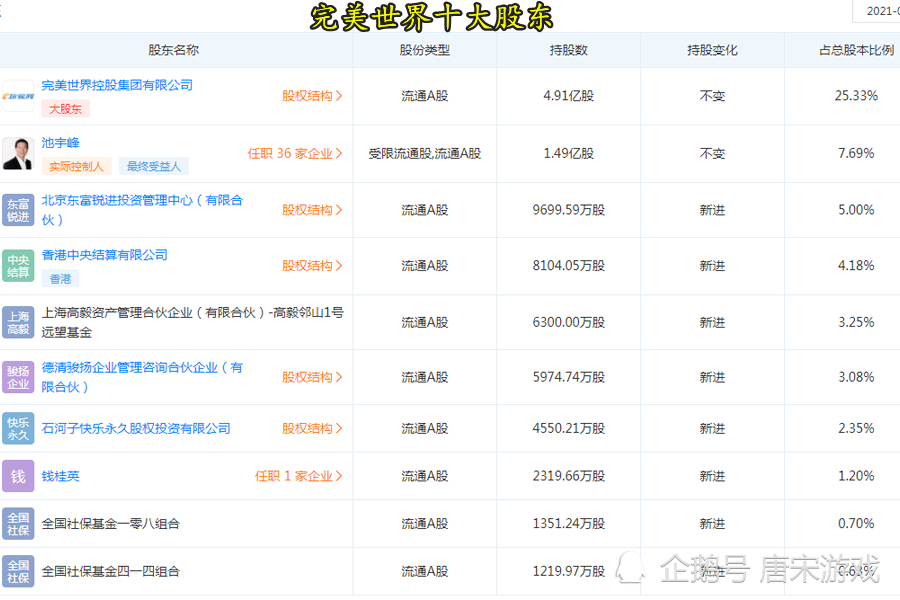Select the 1219.97万股 cell
This screenshot has height=600, width=900.
click(x=569, y=571)
